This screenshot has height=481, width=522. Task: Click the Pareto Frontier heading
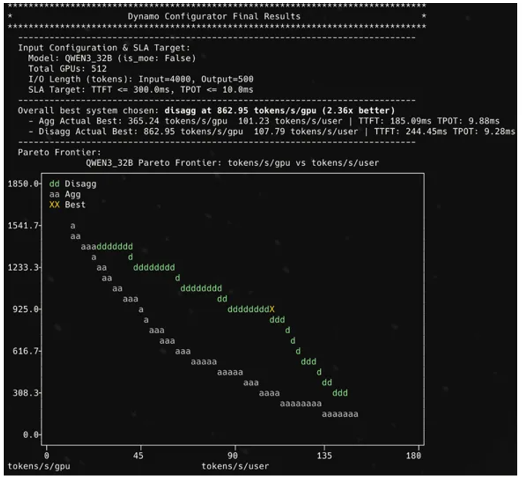pos(59,152)
